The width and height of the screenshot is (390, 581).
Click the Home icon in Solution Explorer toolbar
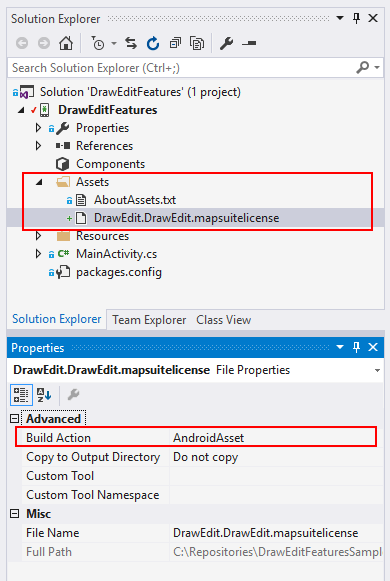click(66, 43)
